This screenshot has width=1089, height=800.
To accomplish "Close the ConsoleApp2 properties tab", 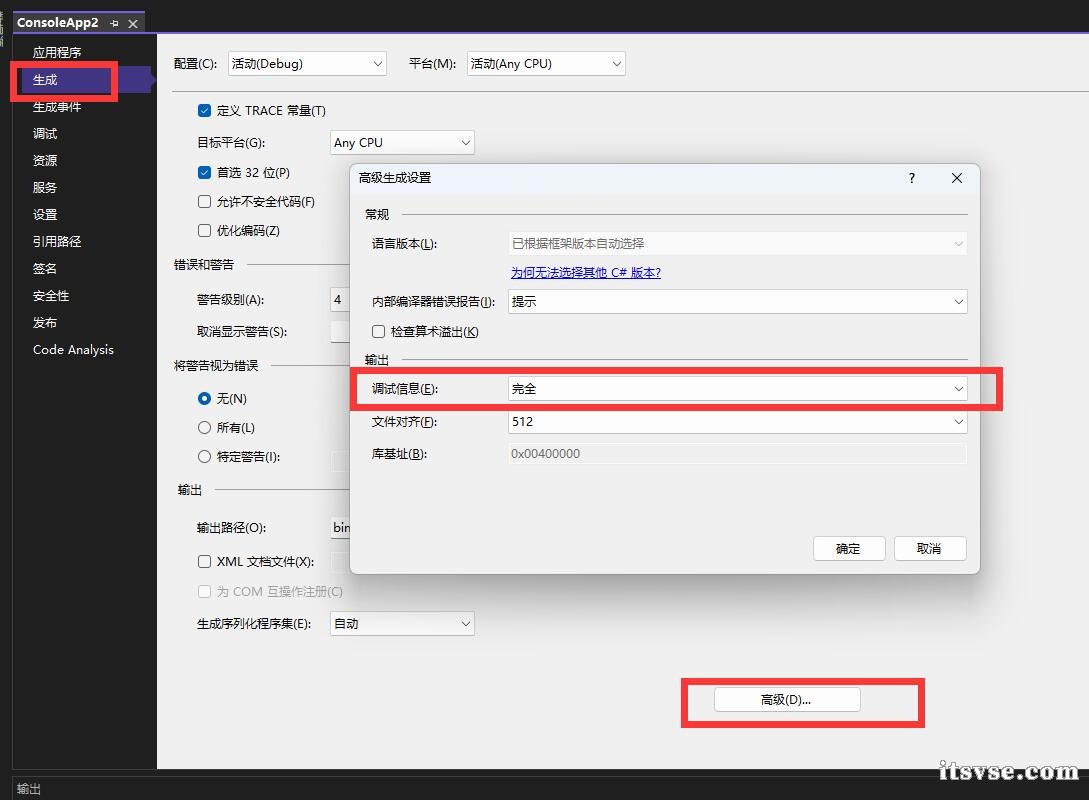I will (x=133, y=23).
